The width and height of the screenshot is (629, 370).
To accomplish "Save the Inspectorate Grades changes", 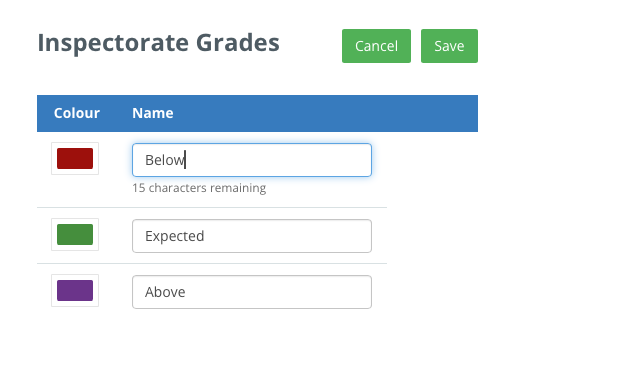I will click(x=449, y=46).
